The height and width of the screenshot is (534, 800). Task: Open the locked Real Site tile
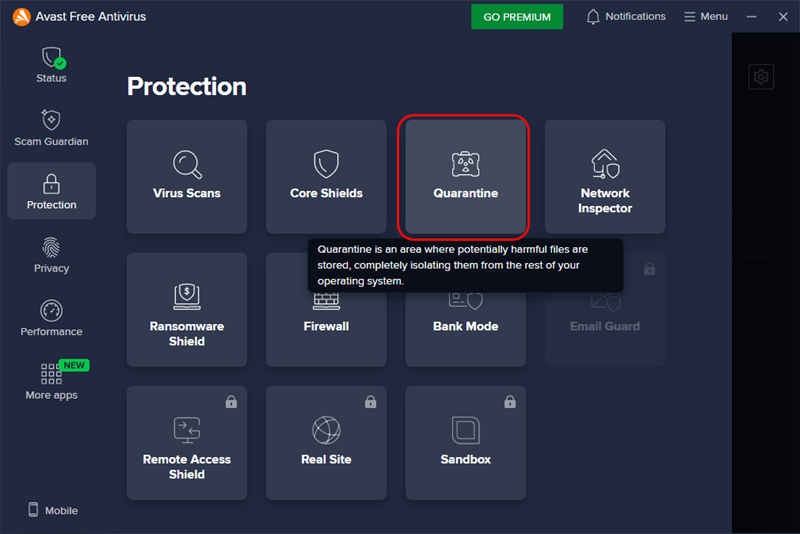[326, 442]
